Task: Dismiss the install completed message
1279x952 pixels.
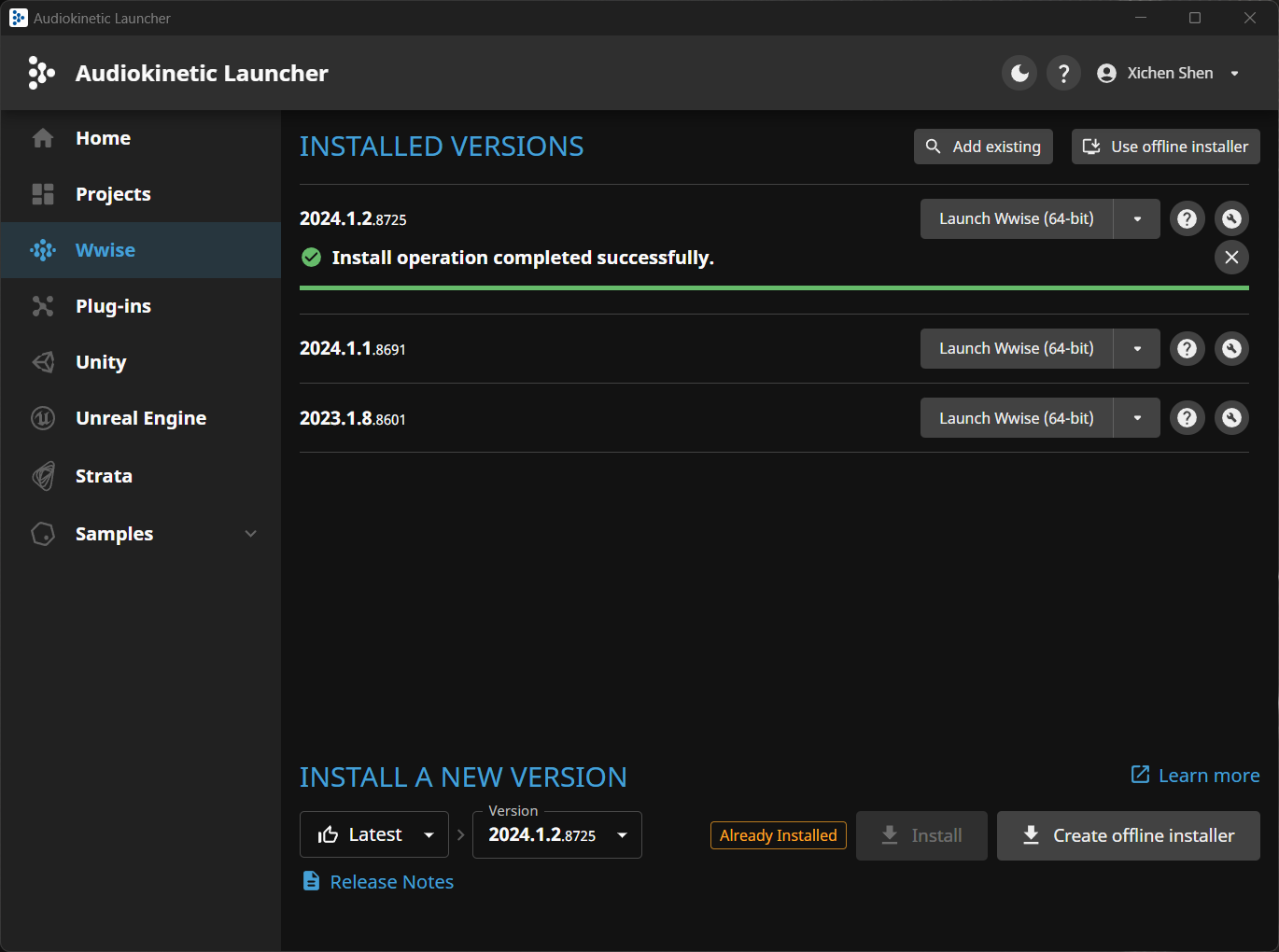Action: (1231, 257)
